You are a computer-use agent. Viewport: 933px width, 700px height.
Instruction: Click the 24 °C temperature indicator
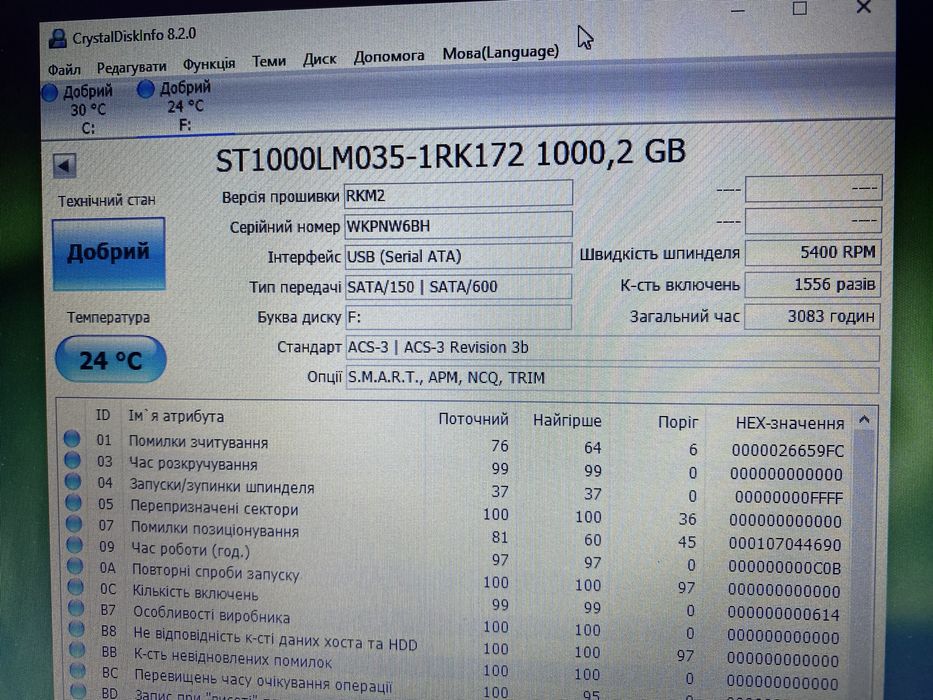(x=111, y=360)
